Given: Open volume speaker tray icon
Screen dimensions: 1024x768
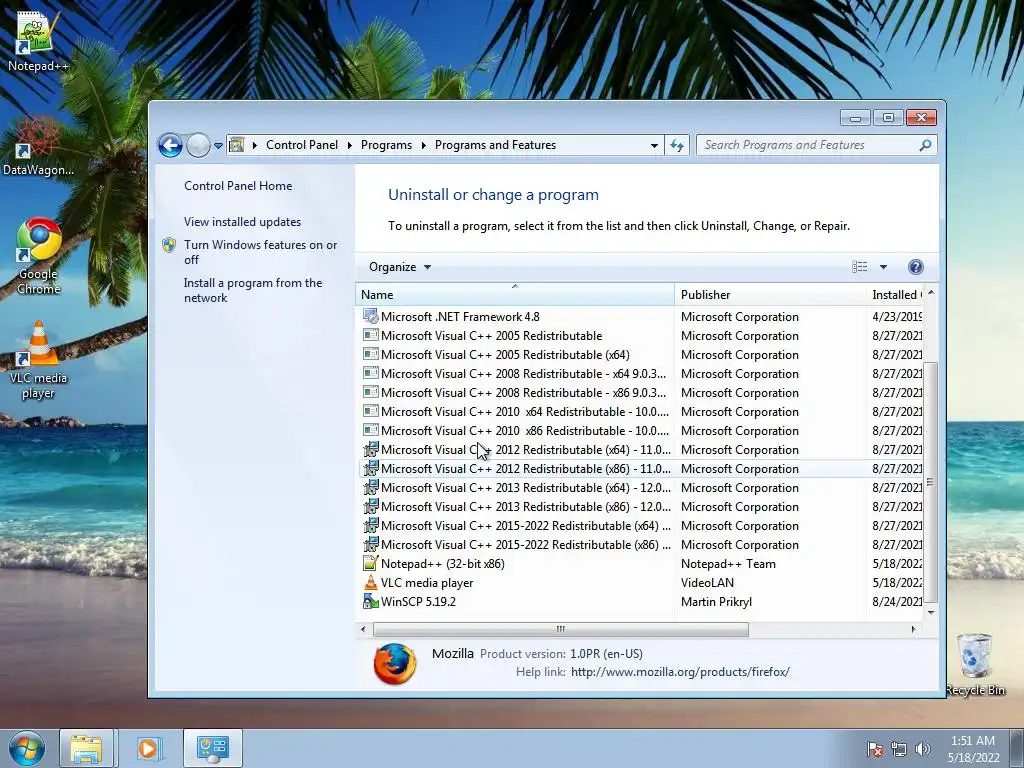Looking at the screenshot, I should 922,749.
